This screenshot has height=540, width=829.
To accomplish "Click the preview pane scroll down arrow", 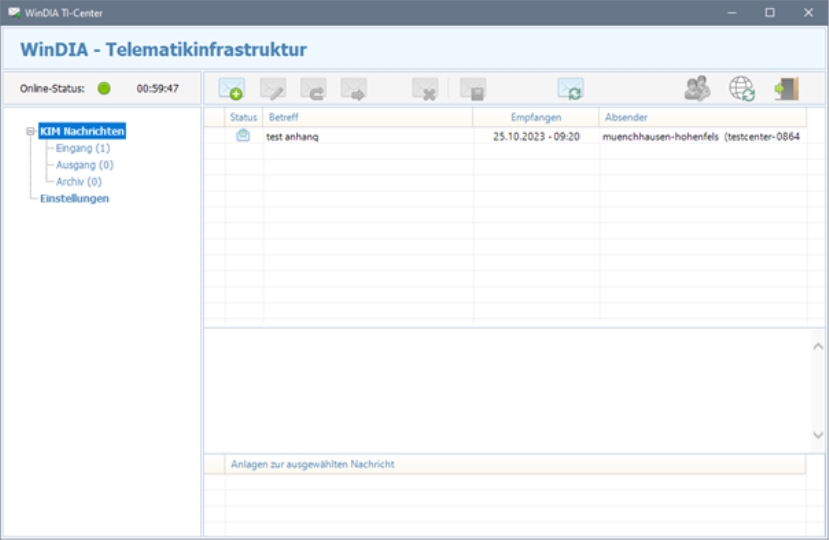I will [818, 436].
